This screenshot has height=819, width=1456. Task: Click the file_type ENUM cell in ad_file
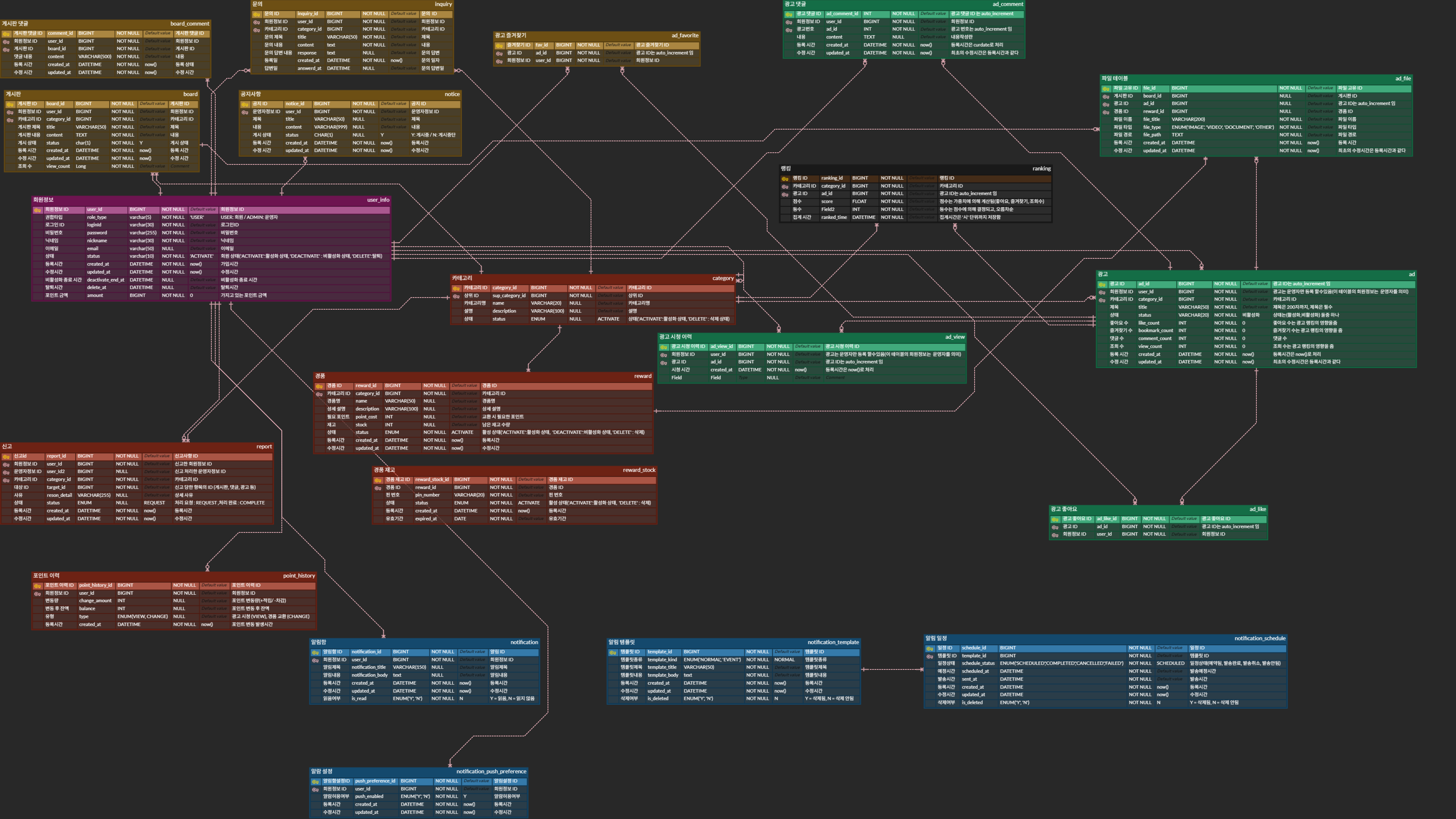(1223, 127)
